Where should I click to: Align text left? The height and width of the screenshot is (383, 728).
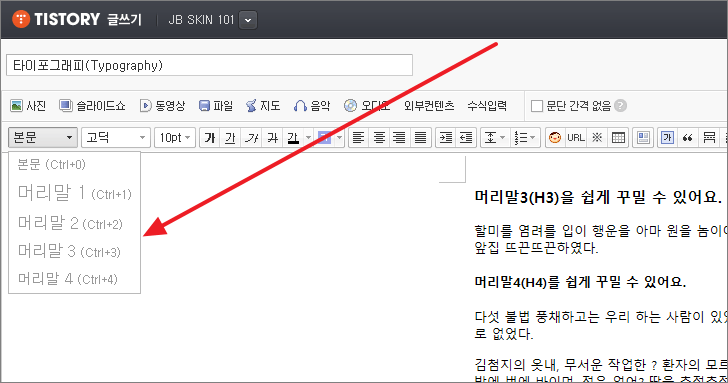pos(358,137)
